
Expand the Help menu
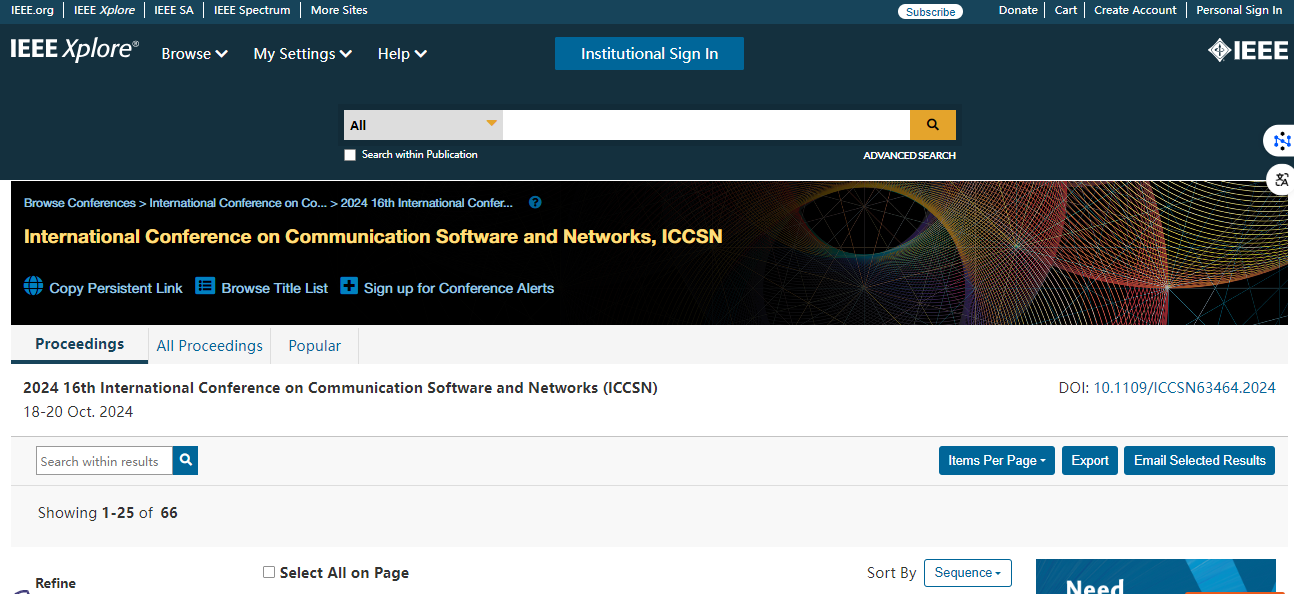click(402, 54)
